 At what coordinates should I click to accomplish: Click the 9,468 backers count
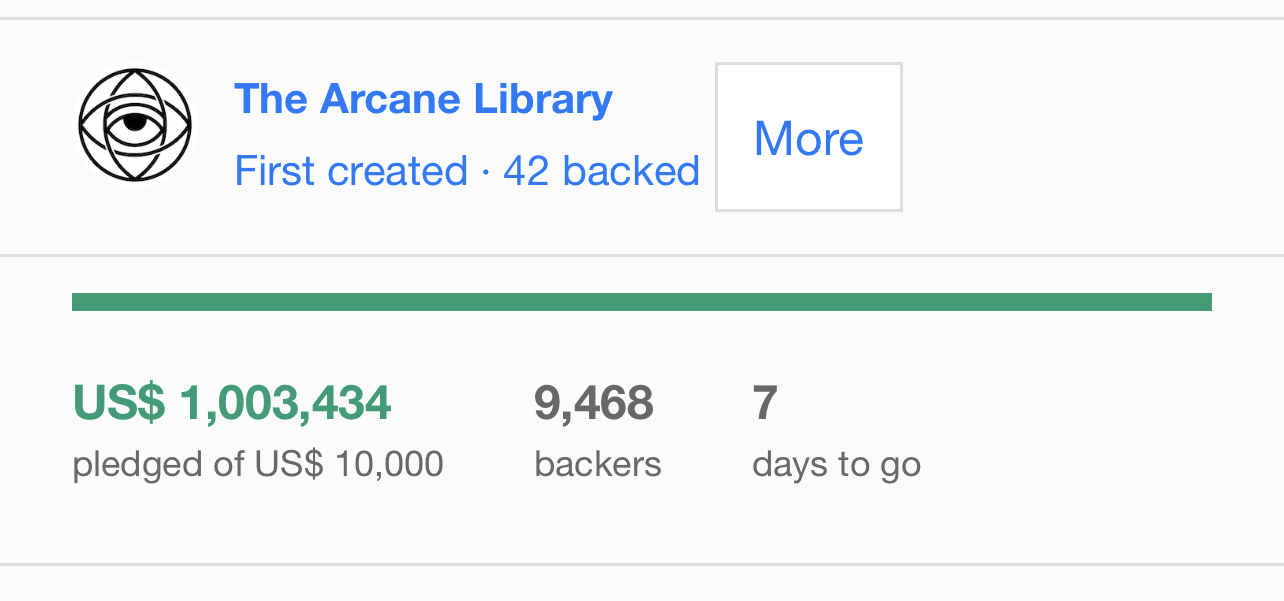(593, 403)
